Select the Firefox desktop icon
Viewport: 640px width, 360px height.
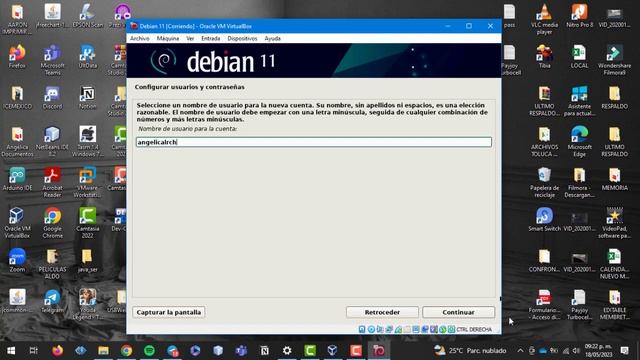tap(17, 57)
